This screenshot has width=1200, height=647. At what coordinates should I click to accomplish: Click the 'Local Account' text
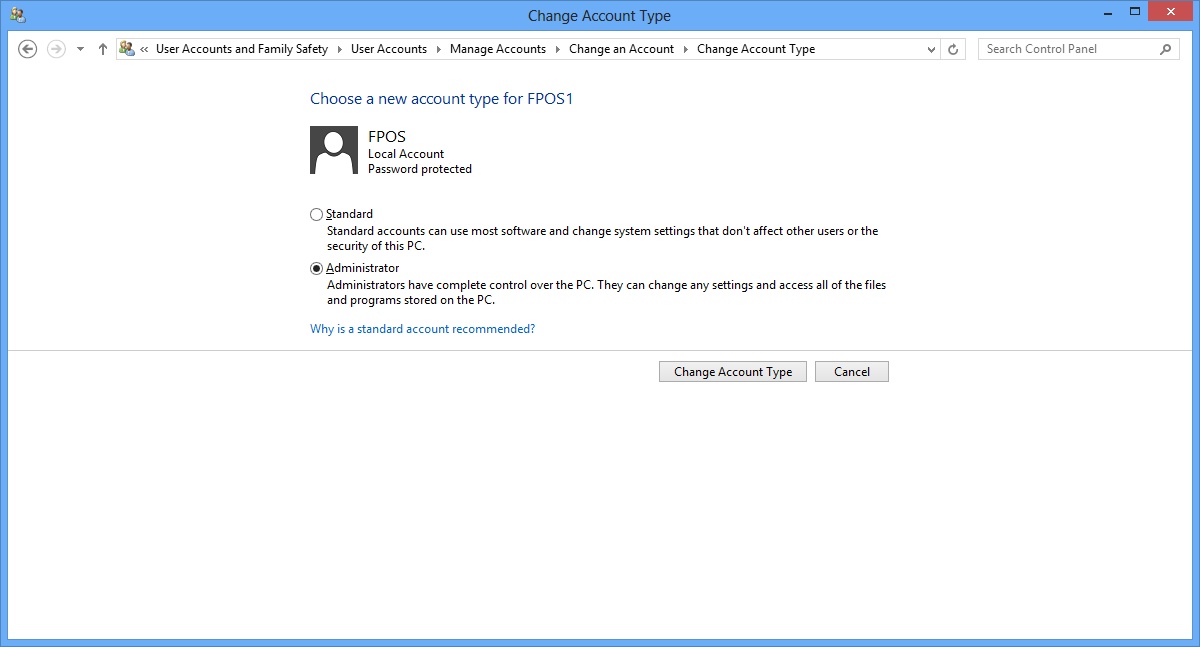point(406,154)
